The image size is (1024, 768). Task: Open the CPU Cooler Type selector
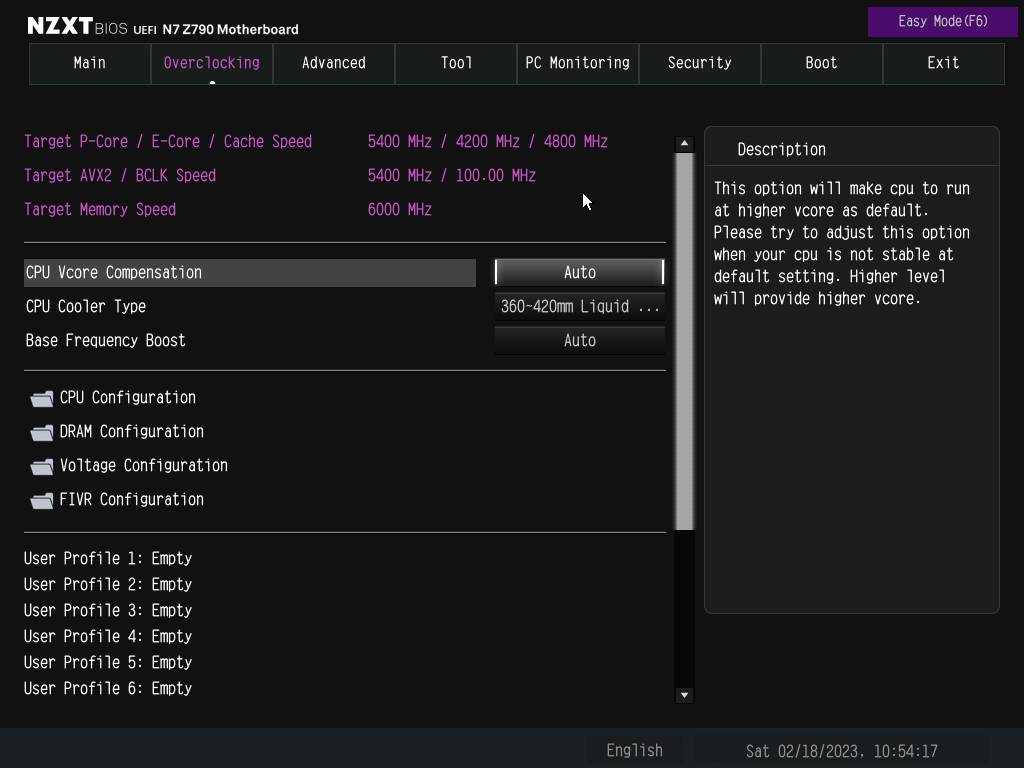point(579,306)
